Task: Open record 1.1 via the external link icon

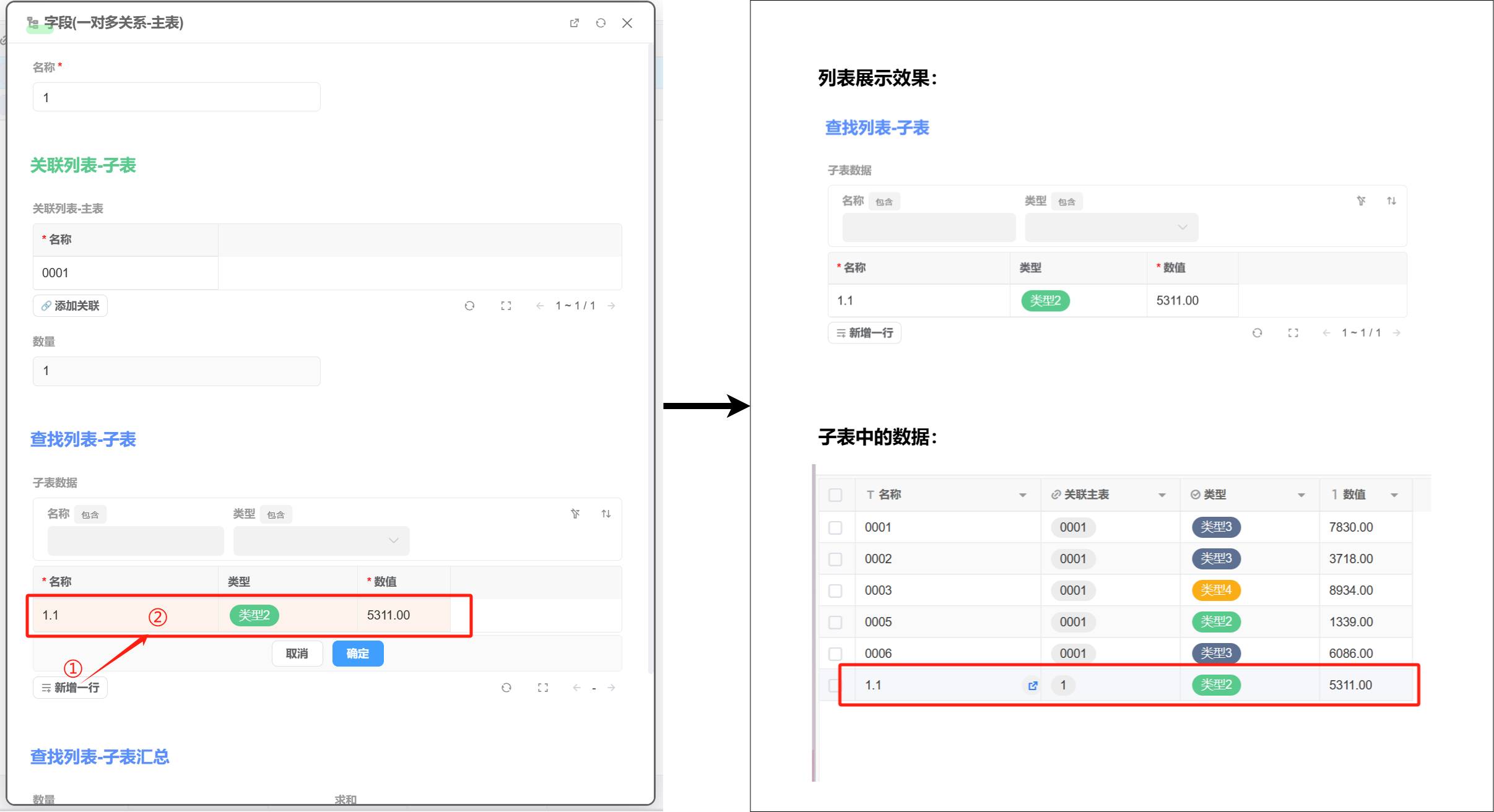Action: click(x=1033, y=686)
